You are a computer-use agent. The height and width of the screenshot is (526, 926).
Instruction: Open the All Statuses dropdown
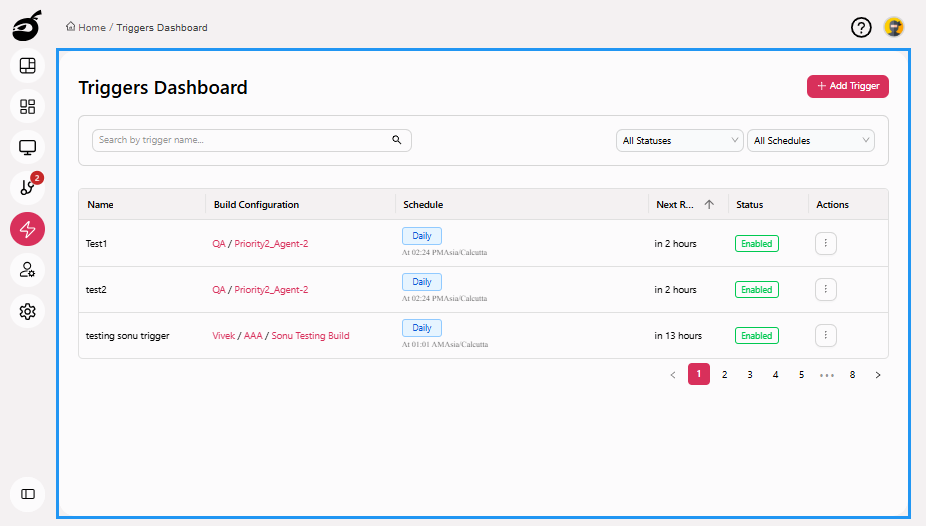679,141
